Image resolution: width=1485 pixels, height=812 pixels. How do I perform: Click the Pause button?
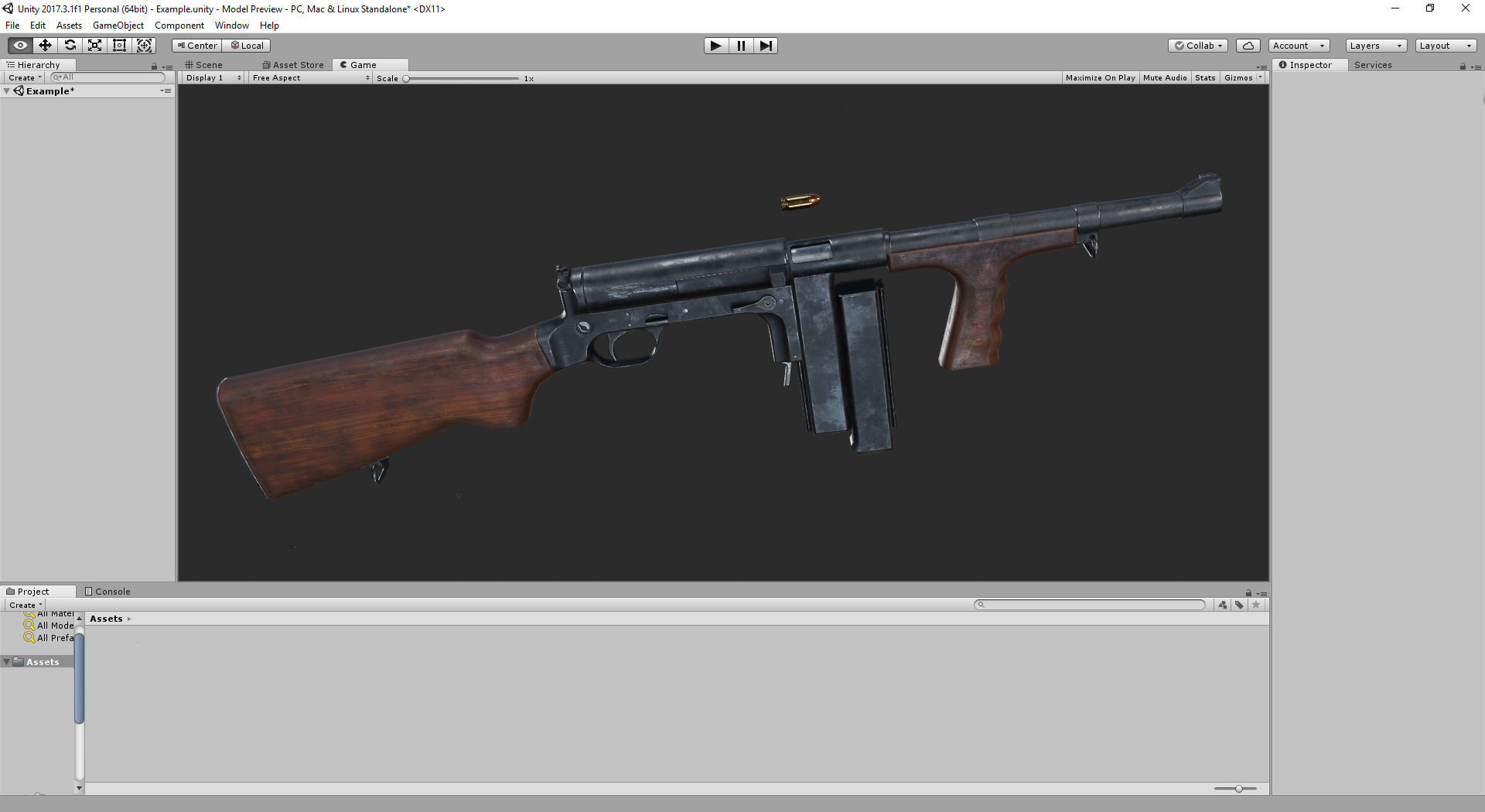pyautogui.click(x=741, y=46)
